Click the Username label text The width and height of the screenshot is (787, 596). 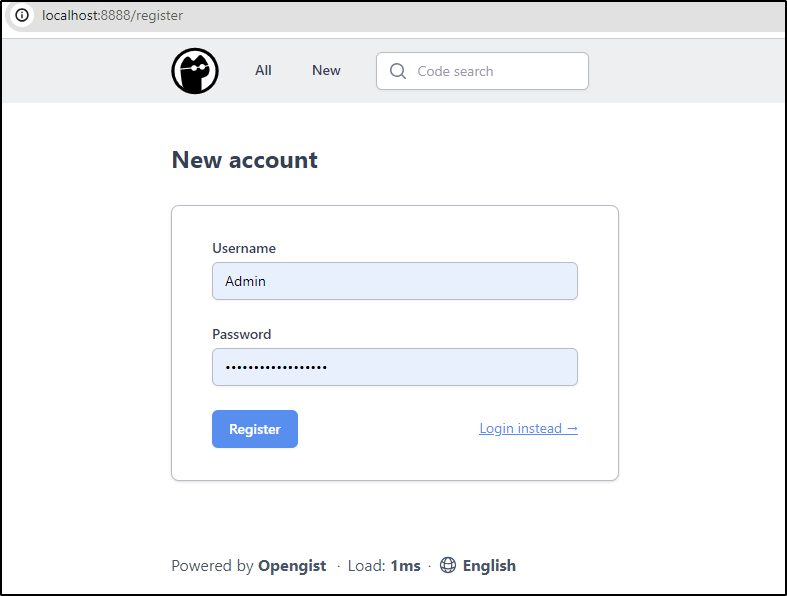244,248
